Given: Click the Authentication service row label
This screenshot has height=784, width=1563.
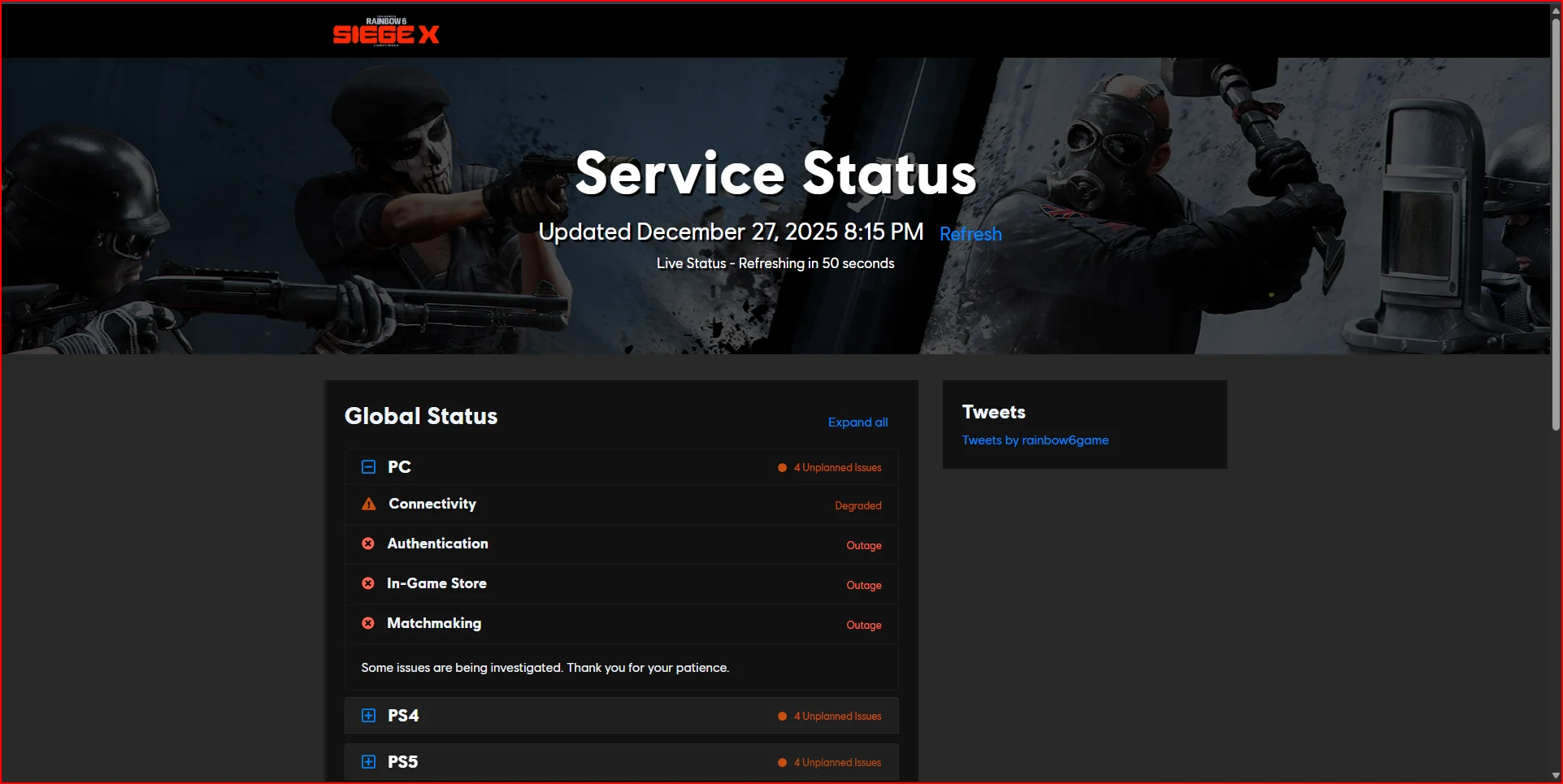Looking at the screenshot, I should [x=437, y=544].
